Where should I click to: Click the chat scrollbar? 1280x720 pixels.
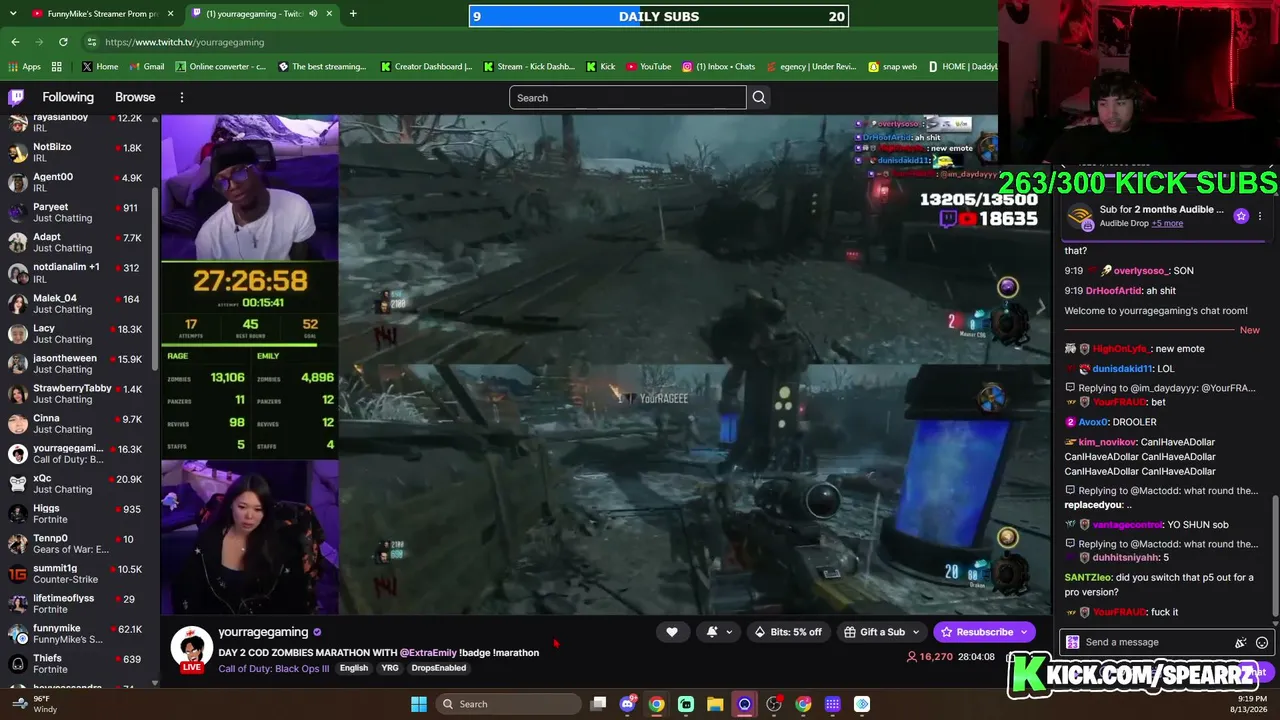tap(1274, 555)
